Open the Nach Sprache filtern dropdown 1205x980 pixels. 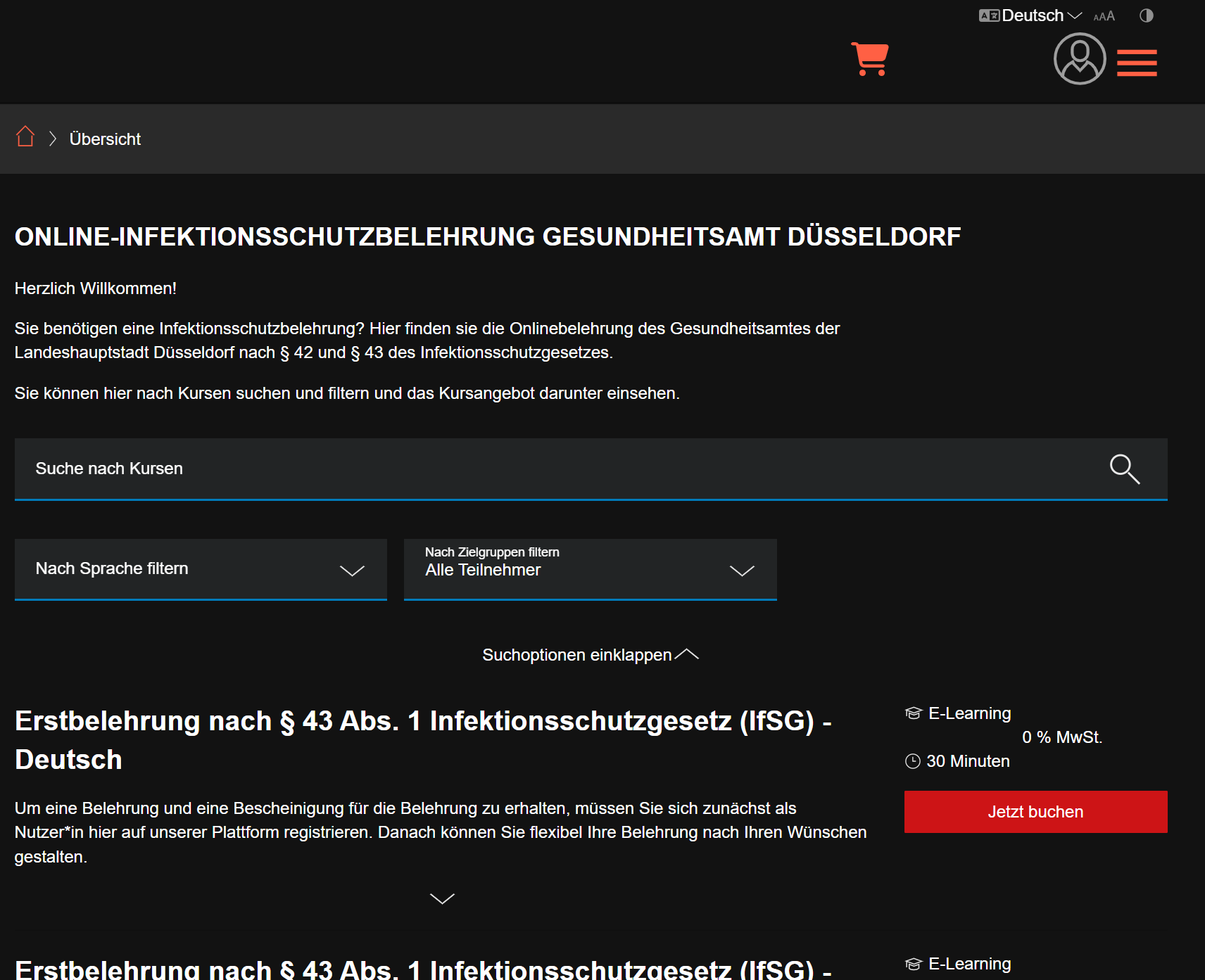click(x=201, y=569)
